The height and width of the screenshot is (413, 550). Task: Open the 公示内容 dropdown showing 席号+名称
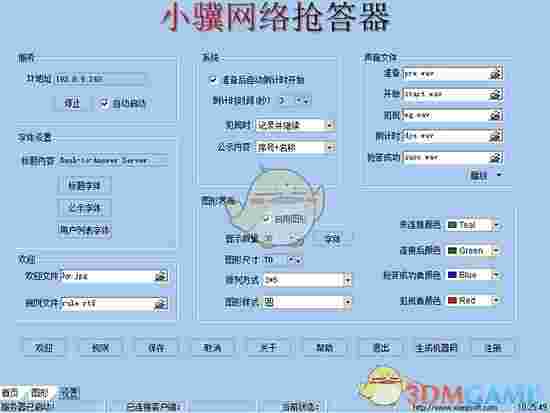coord(330,148)
